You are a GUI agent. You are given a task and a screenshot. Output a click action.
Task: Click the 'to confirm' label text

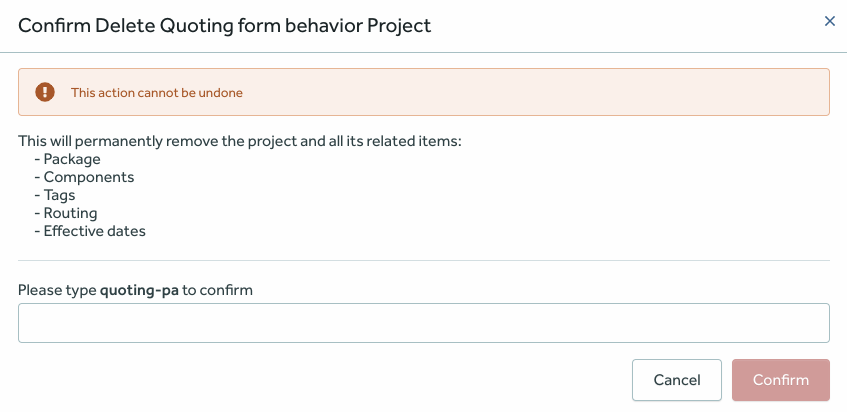click(217, 290)
